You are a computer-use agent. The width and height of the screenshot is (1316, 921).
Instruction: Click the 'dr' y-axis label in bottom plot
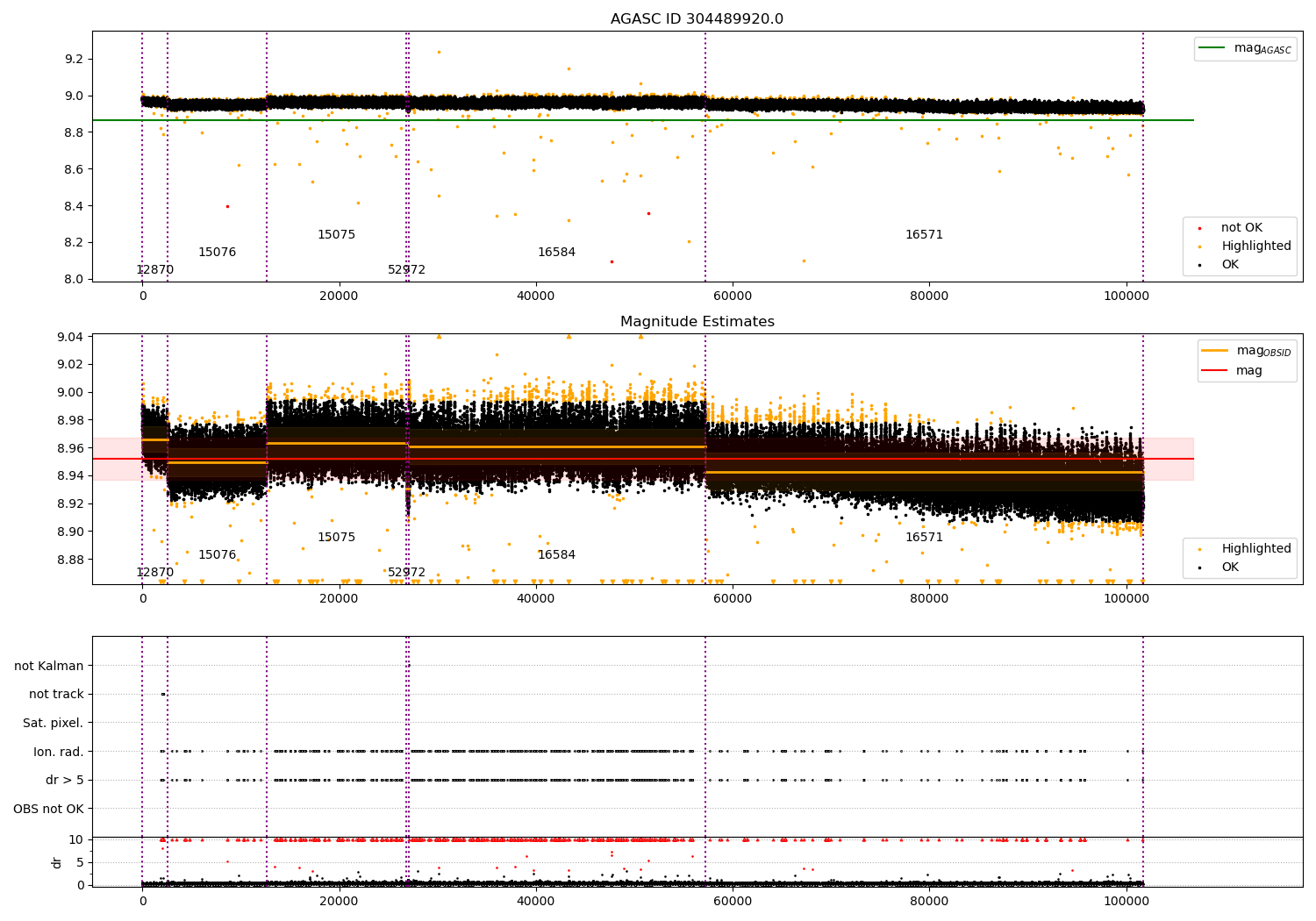click(57, 862)
